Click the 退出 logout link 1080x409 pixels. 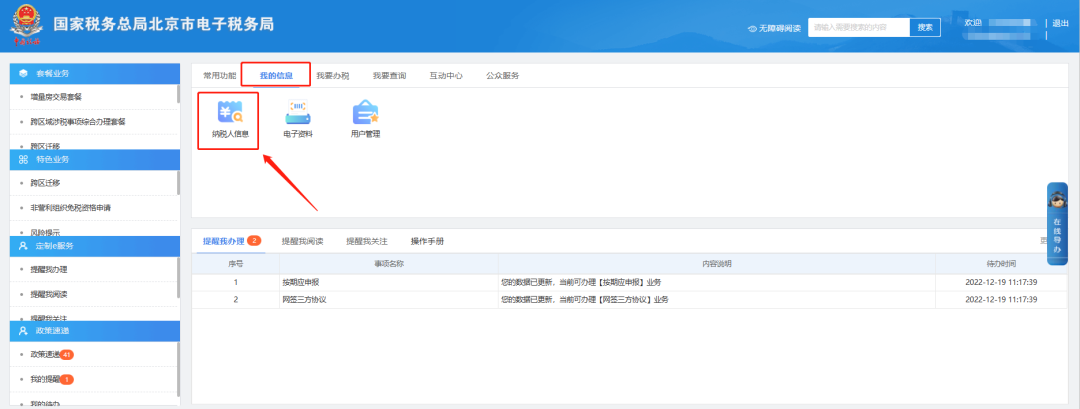[1061, 23]
